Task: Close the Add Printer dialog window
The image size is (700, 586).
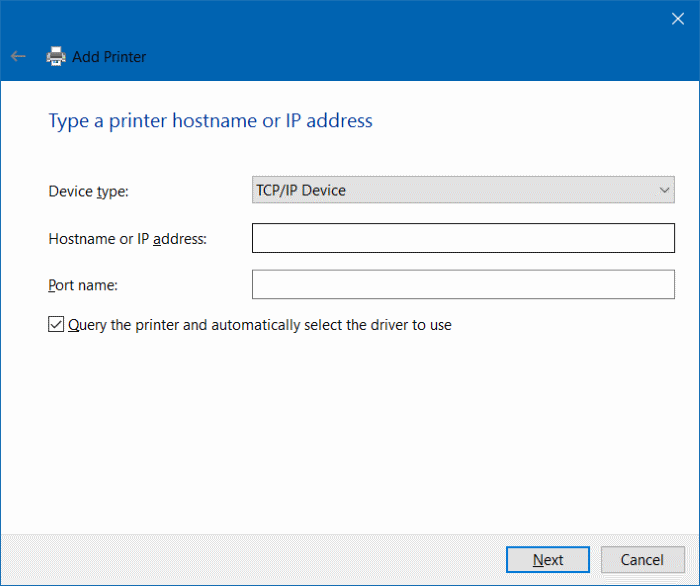Action: [677, 18]
